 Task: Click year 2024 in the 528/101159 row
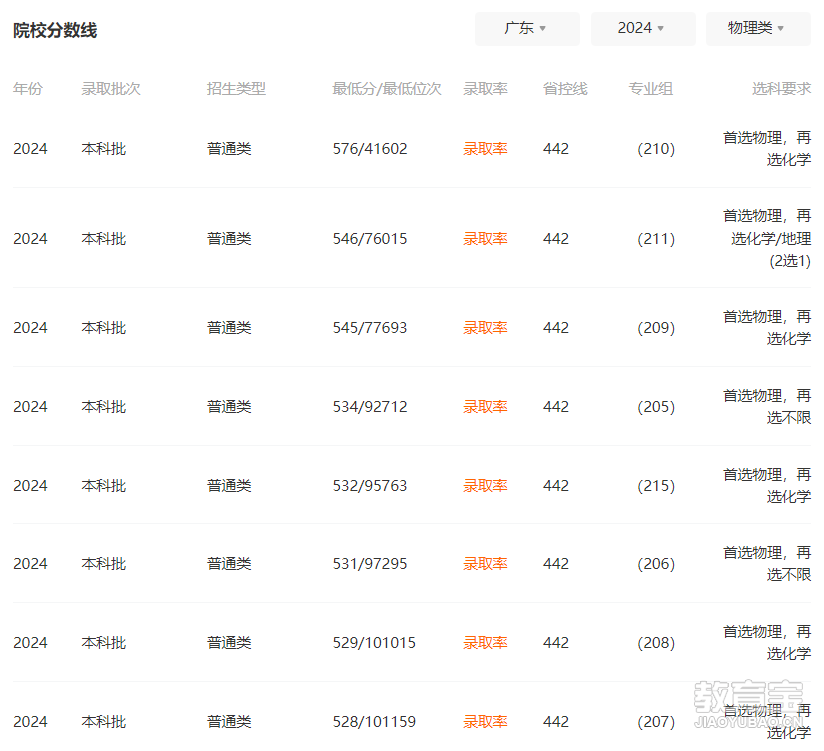(x=30, y=722)
